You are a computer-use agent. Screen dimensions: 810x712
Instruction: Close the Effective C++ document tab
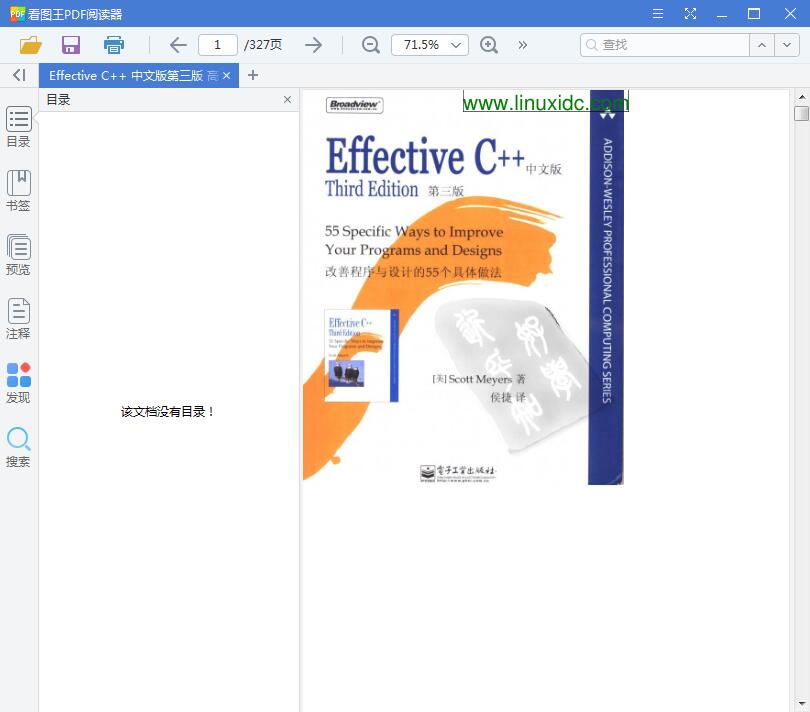tap(226, 75)
